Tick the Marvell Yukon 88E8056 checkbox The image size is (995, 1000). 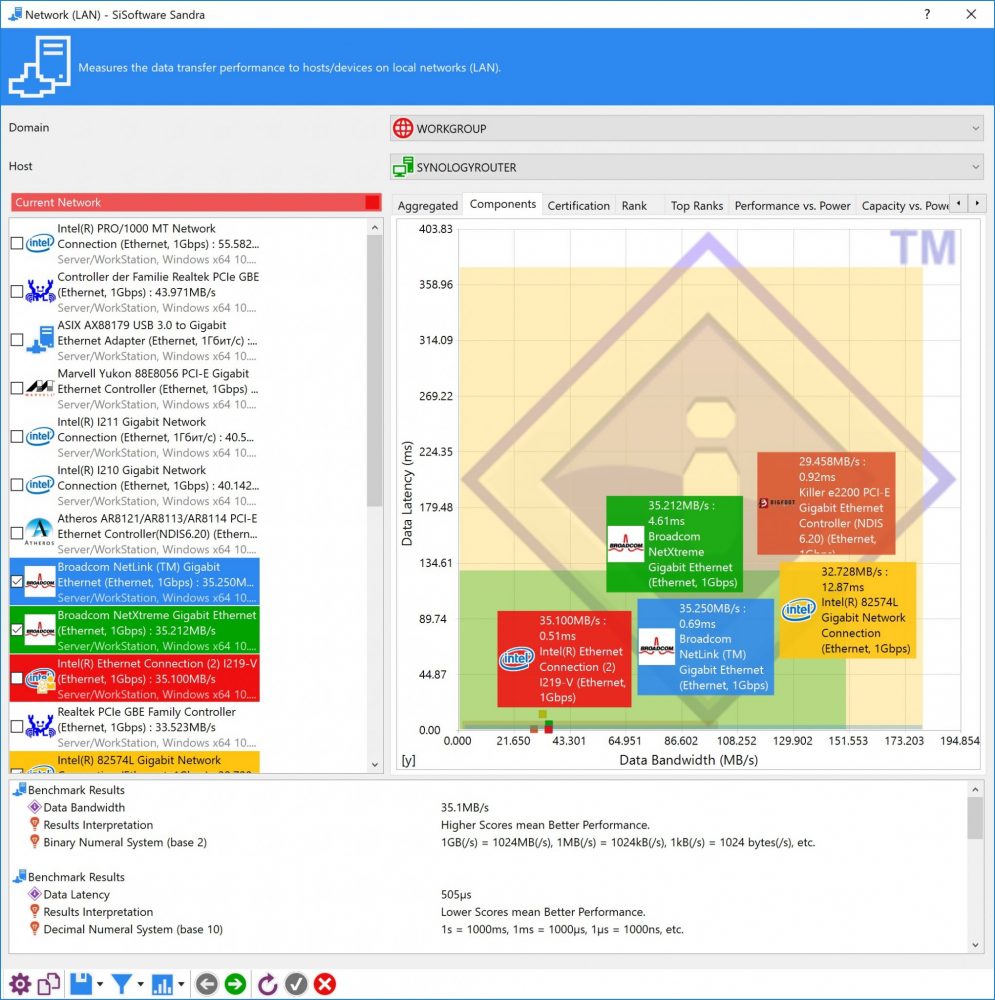click(17, 388)
